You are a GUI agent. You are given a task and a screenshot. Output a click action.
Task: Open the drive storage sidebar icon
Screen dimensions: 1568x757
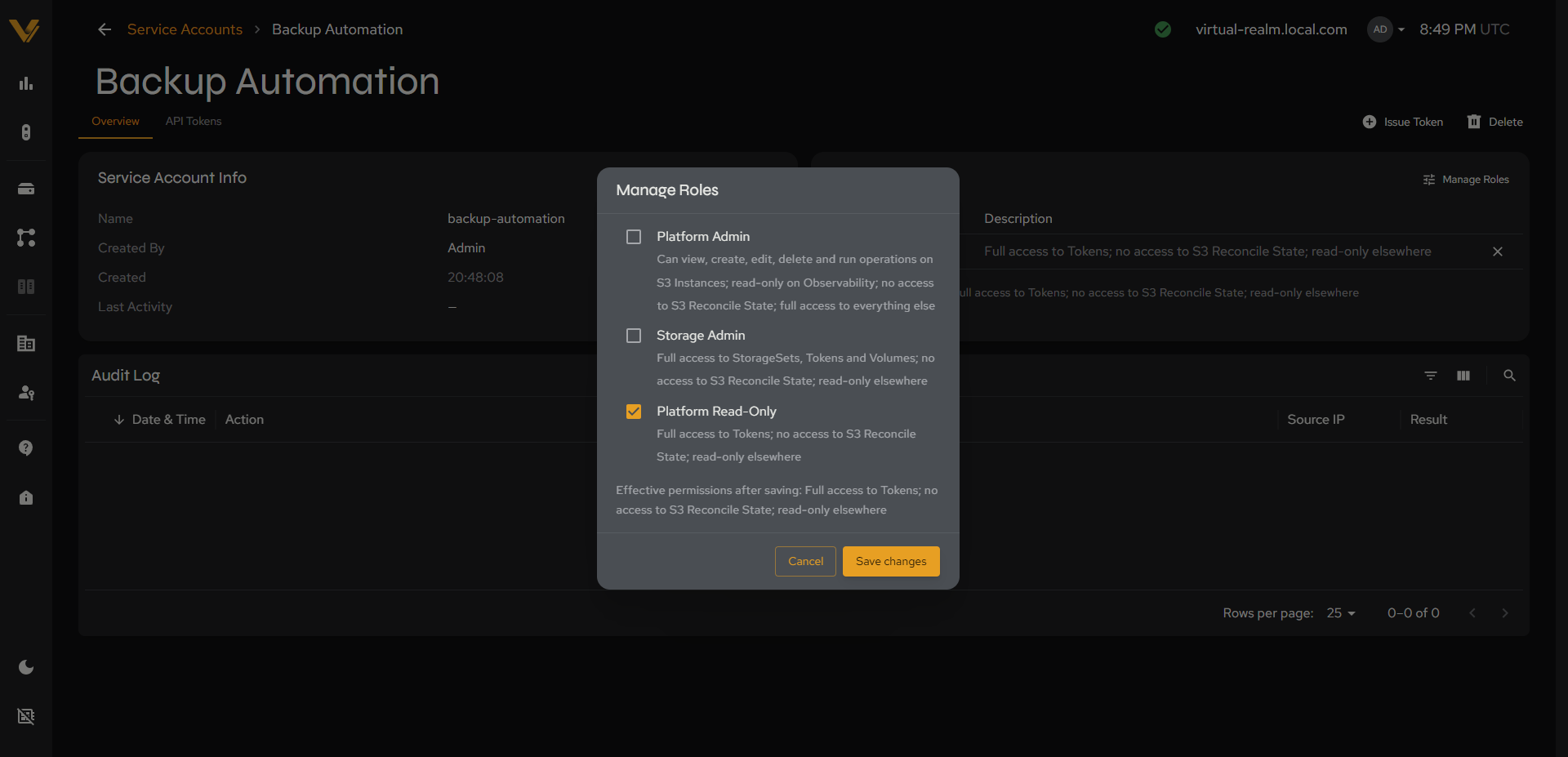point(26,189)
